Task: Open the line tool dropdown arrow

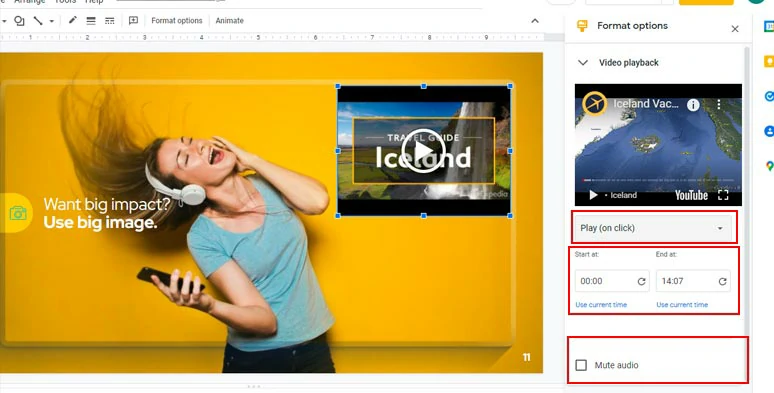Action: point(51,21)
